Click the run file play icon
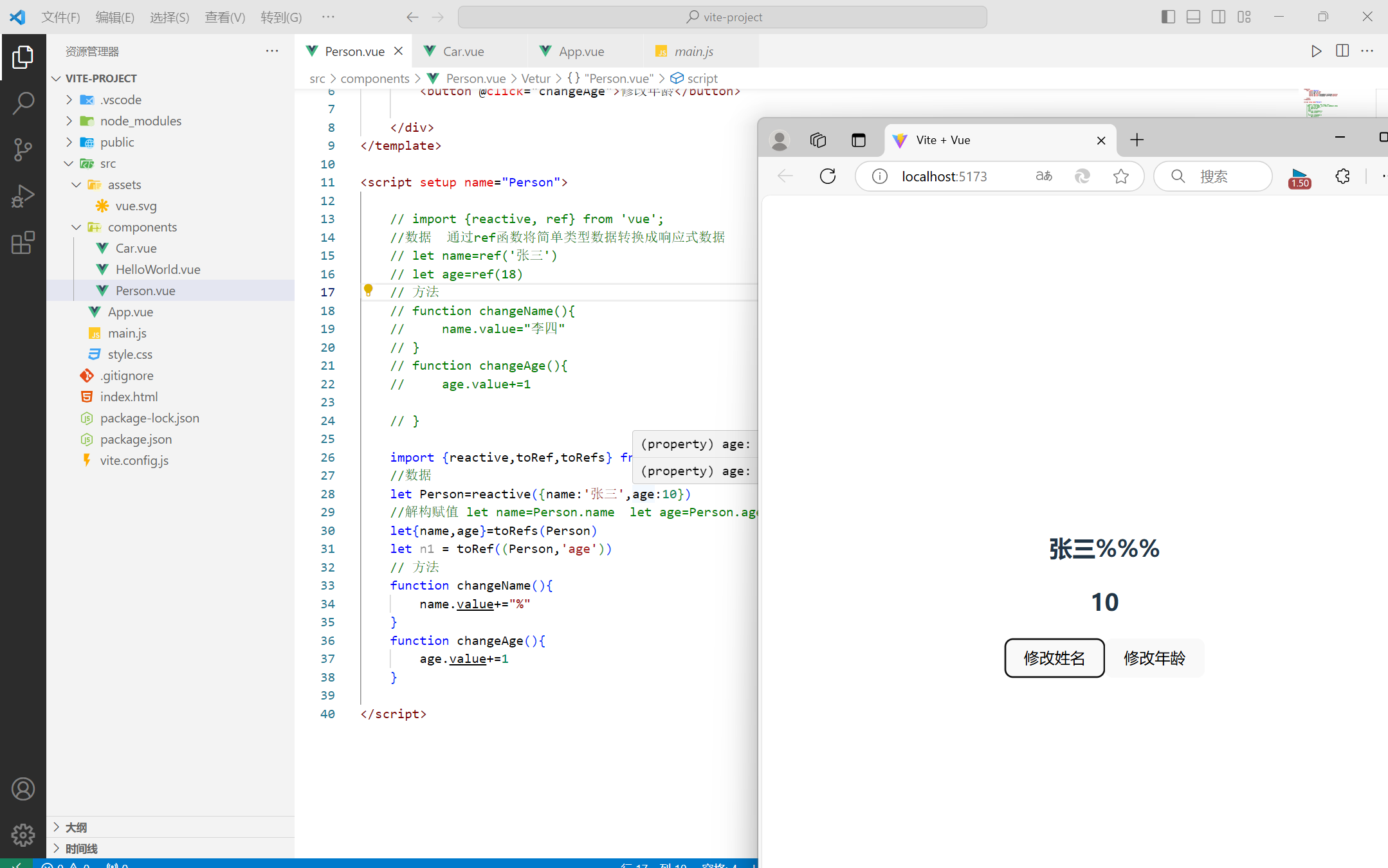The height and width of the screenshot is (868, 1388). (x=1316, y=51)
